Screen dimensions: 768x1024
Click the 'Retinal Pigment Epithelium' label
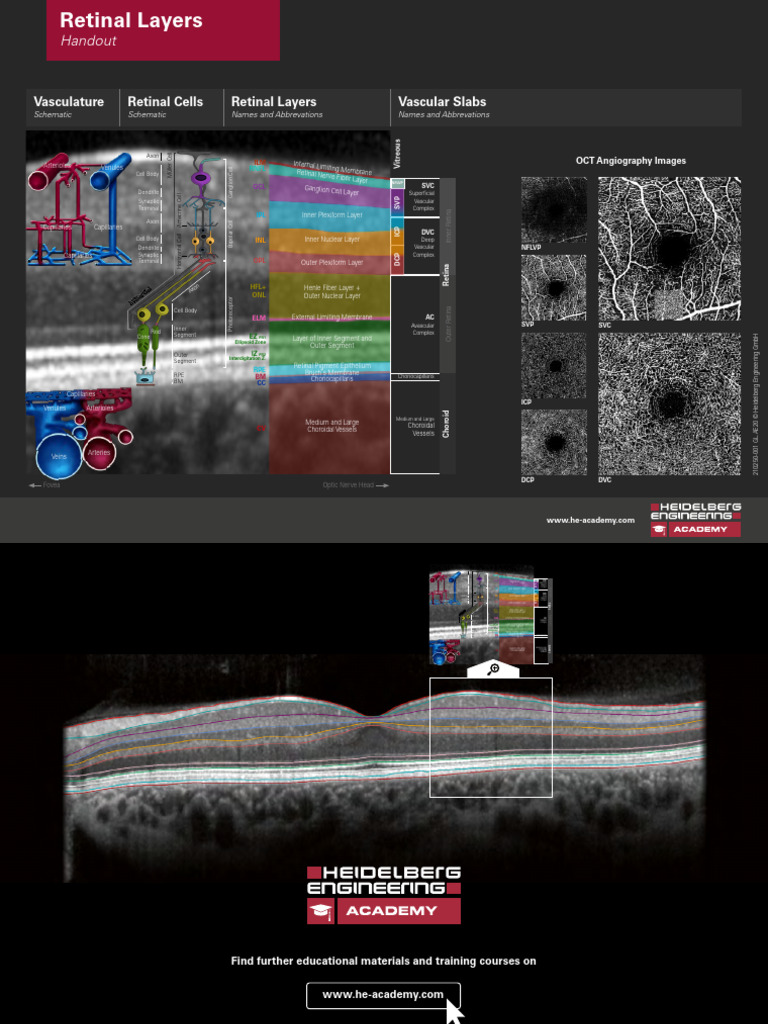332,366
